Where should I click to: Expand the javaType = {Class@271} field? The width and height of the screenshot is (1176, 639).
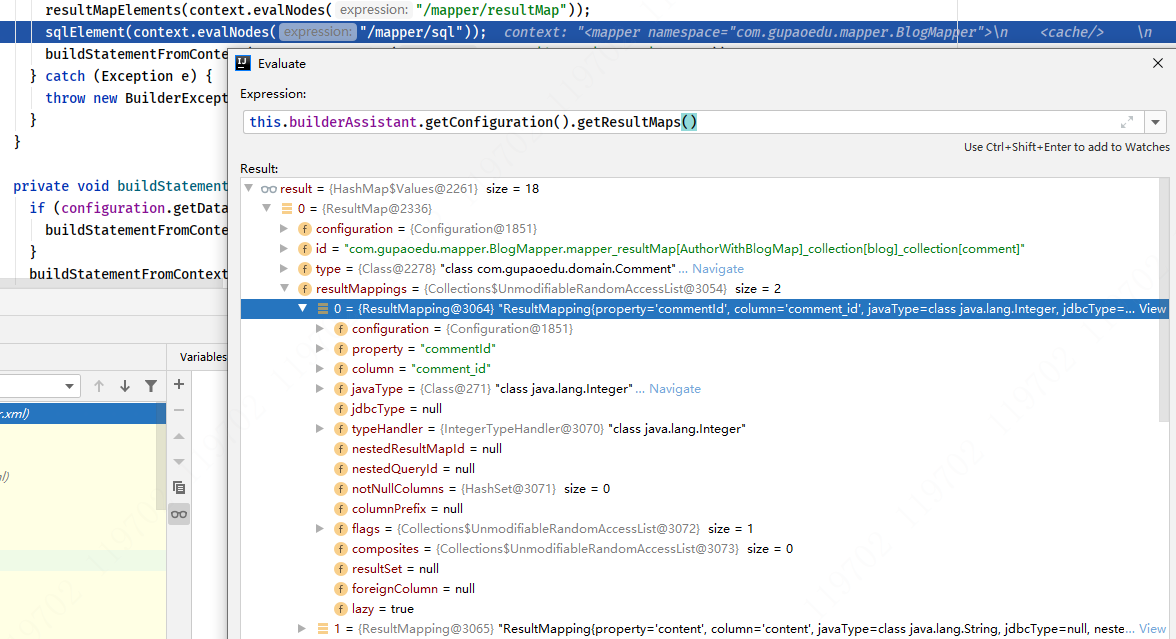tap(320, 388)
